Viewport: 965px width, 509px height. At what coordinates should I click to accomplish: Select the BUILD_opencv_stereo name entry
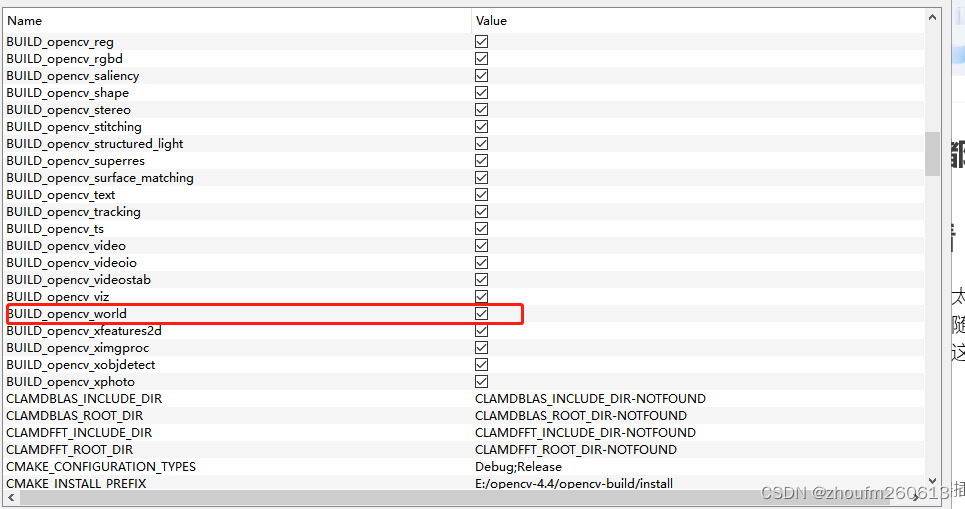pyautogui.click(x=68, y=110)
